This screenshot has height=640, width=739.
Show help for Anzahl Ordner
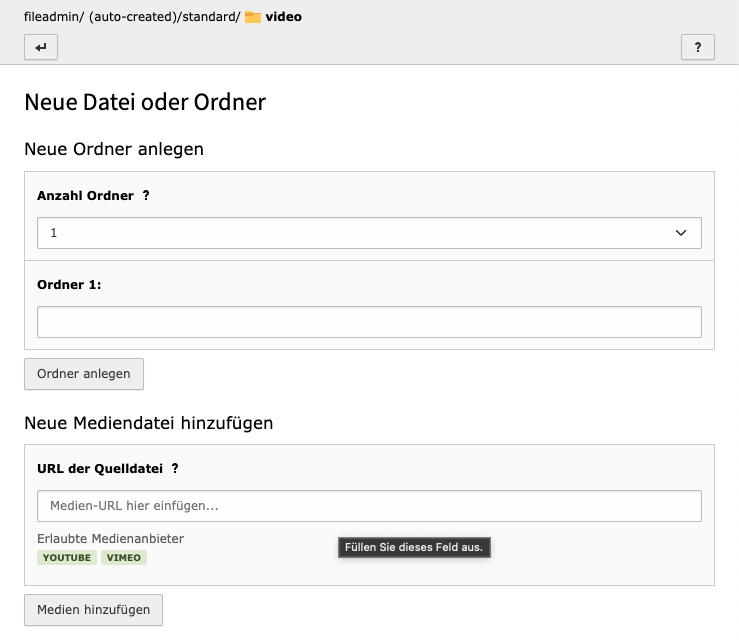point(146,195)
